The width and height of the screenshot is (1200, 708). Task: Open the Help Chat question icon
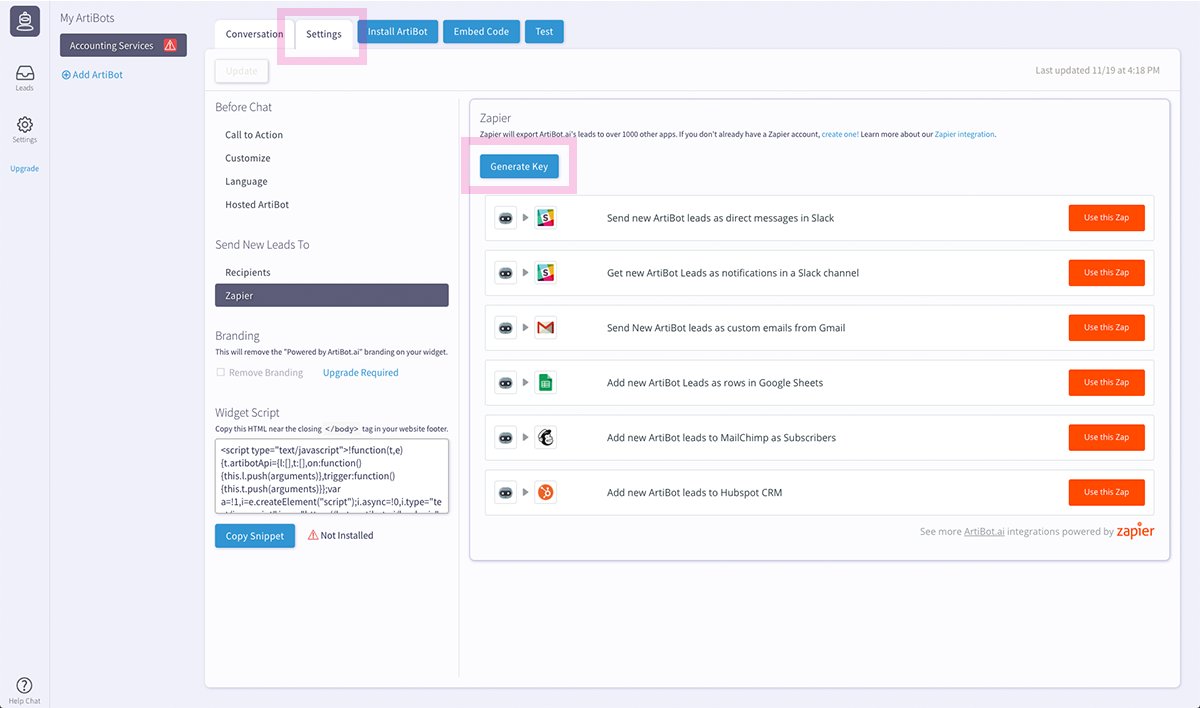pos(25,685)
